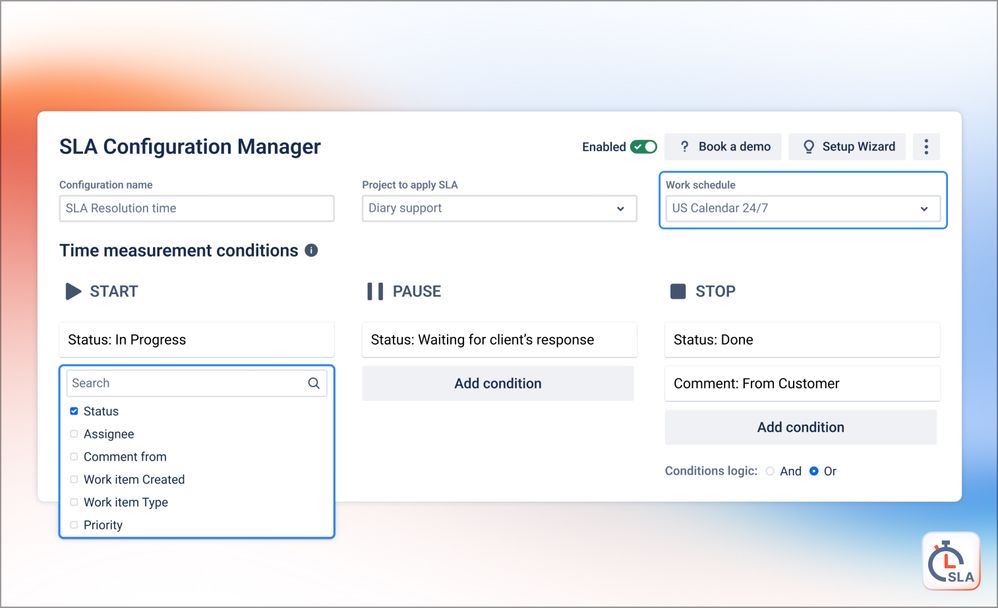Screen dimensions: 998x608
Task: Open the Status: Done stop condition
Action: 802,340
